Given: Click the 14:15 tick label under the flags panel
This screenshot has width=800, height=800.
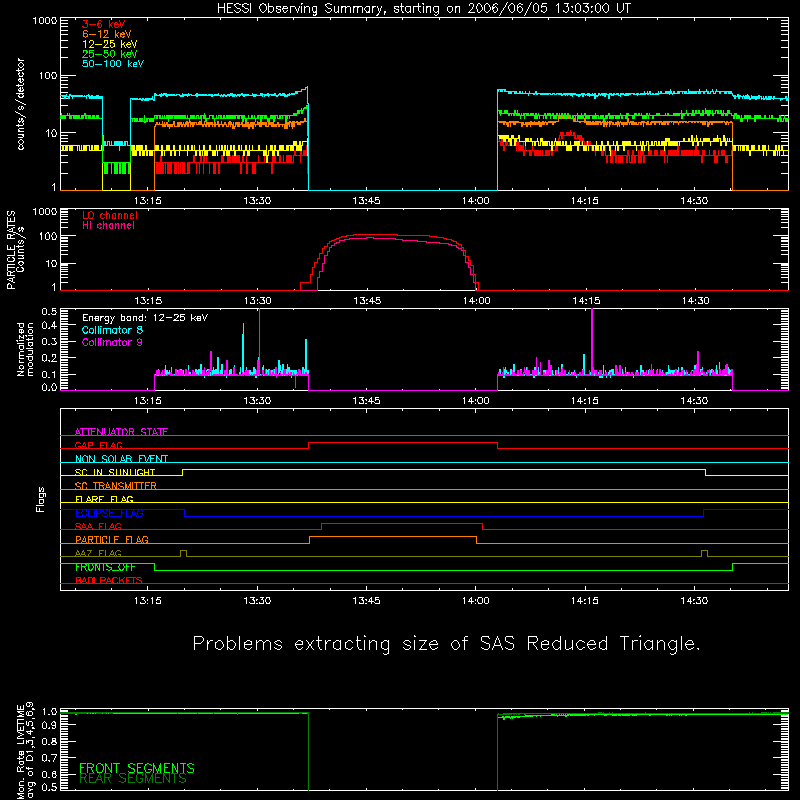Looking at the screenshot, I should coord(585,601).
